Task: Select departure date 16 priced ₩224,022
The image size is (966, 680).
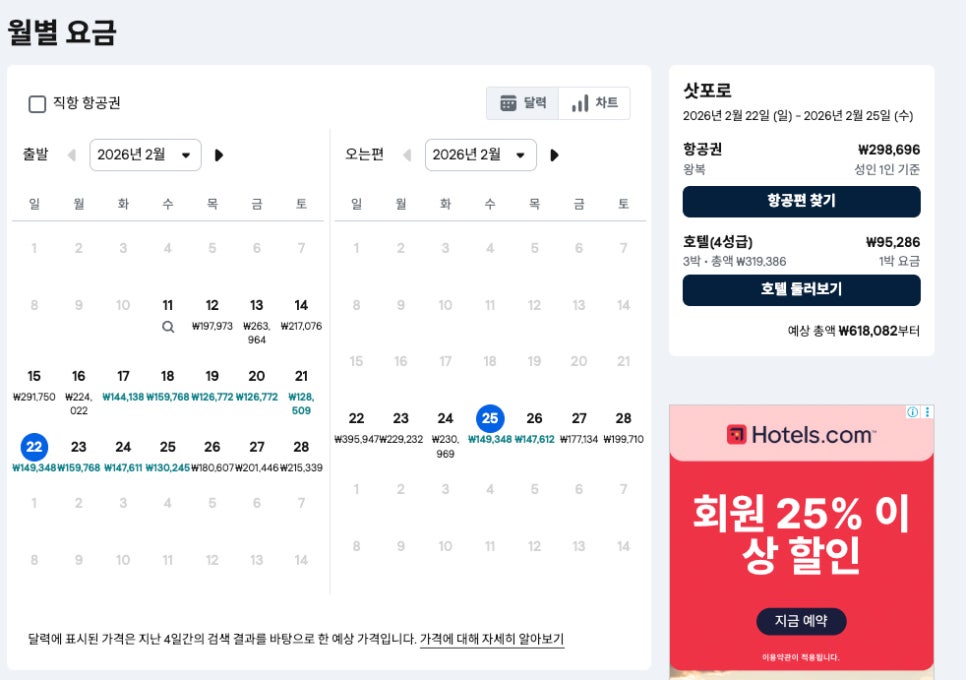Action: (x=79, y=392)
